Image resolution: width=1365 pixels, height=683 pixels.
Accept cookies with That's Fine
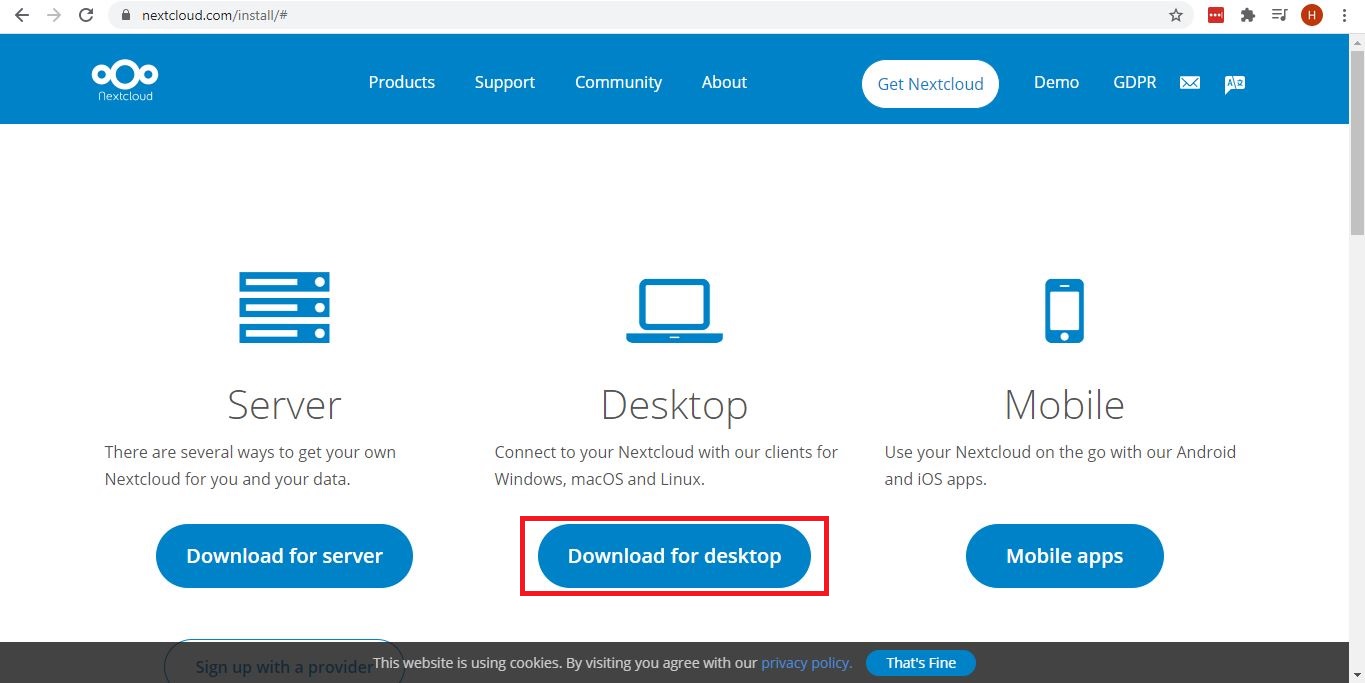coord(919,662)
